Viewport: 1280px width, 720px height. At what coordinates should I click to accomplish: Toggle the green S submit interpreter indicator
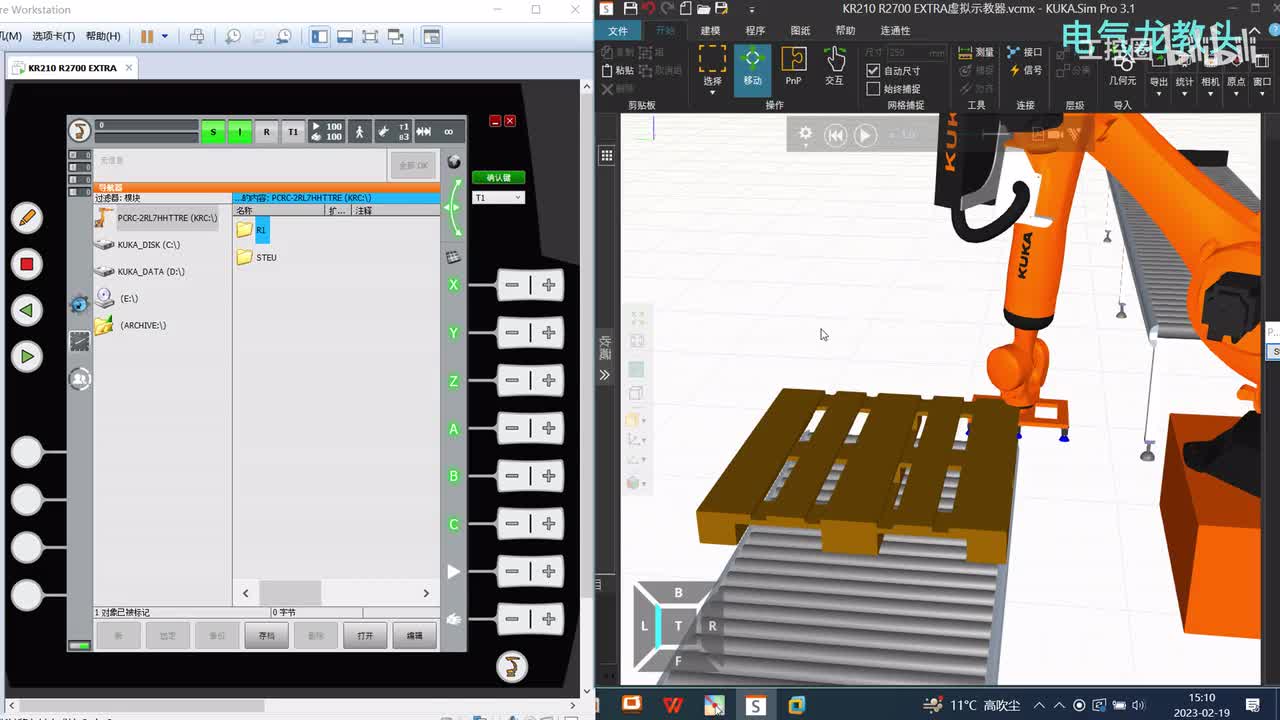[213, 131]
